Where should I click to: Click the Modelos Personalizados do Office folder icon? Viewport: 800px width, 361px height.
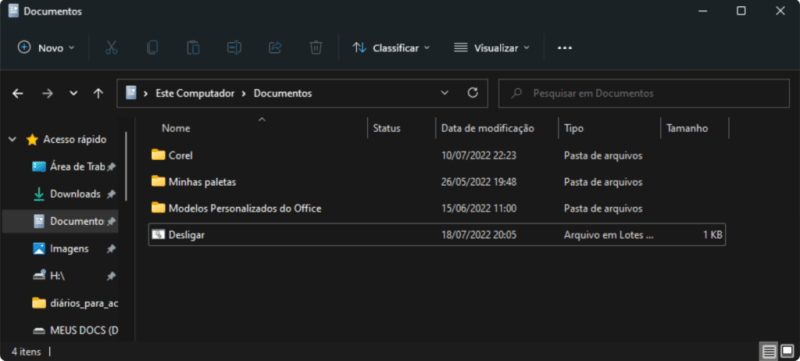(x=159, y=208)
